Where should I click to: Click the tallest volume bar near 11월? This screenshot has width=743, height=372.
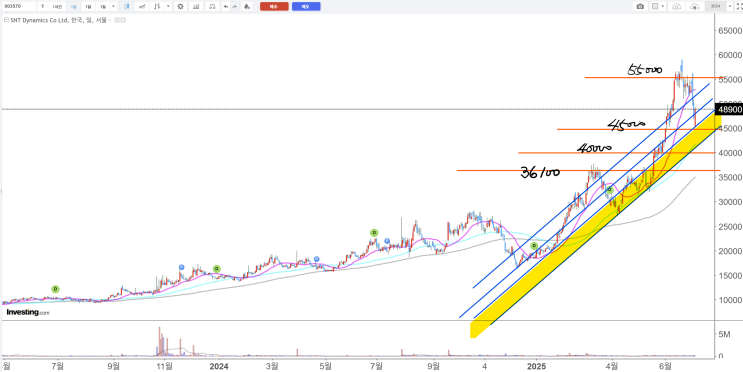(159, 341)
